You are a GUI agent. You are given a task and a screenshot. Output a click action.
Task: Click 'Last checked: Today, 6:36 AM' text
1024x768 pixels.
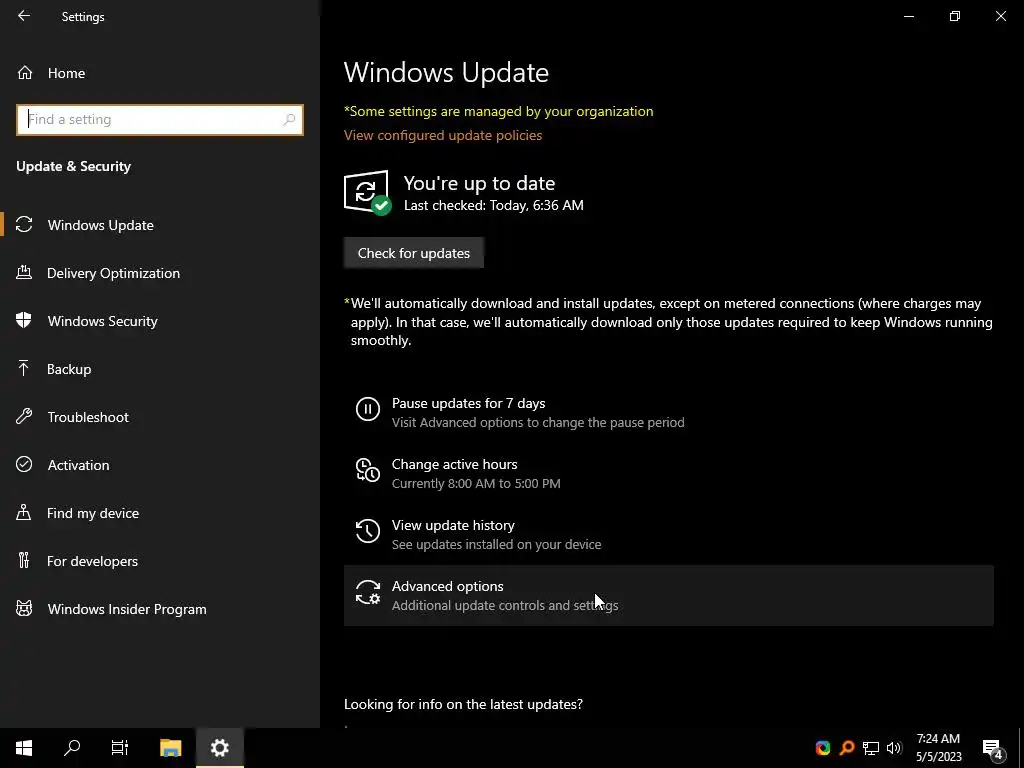coord(494,205)
